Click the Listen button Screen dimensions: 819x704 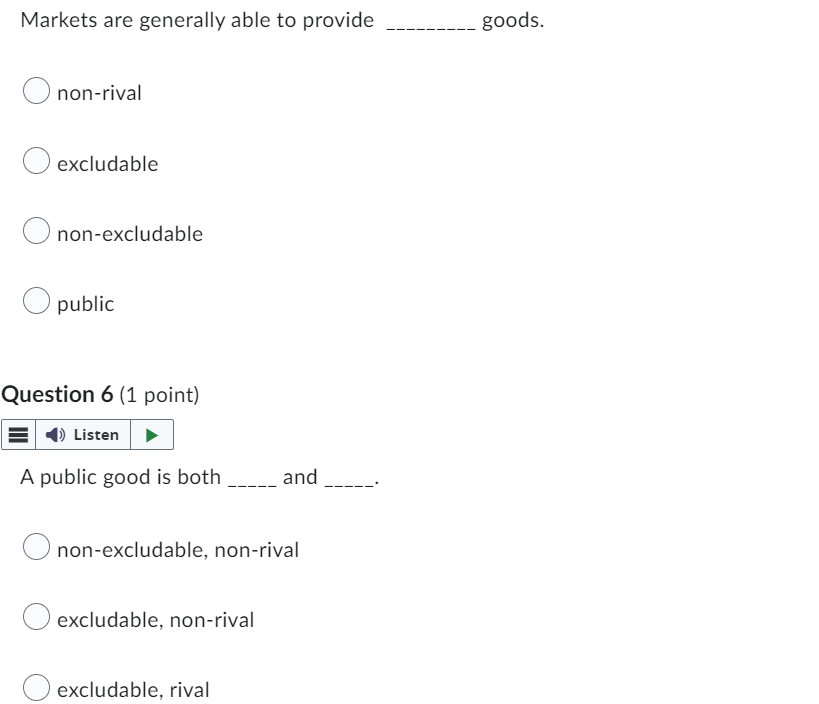click(x=95, y=434)
